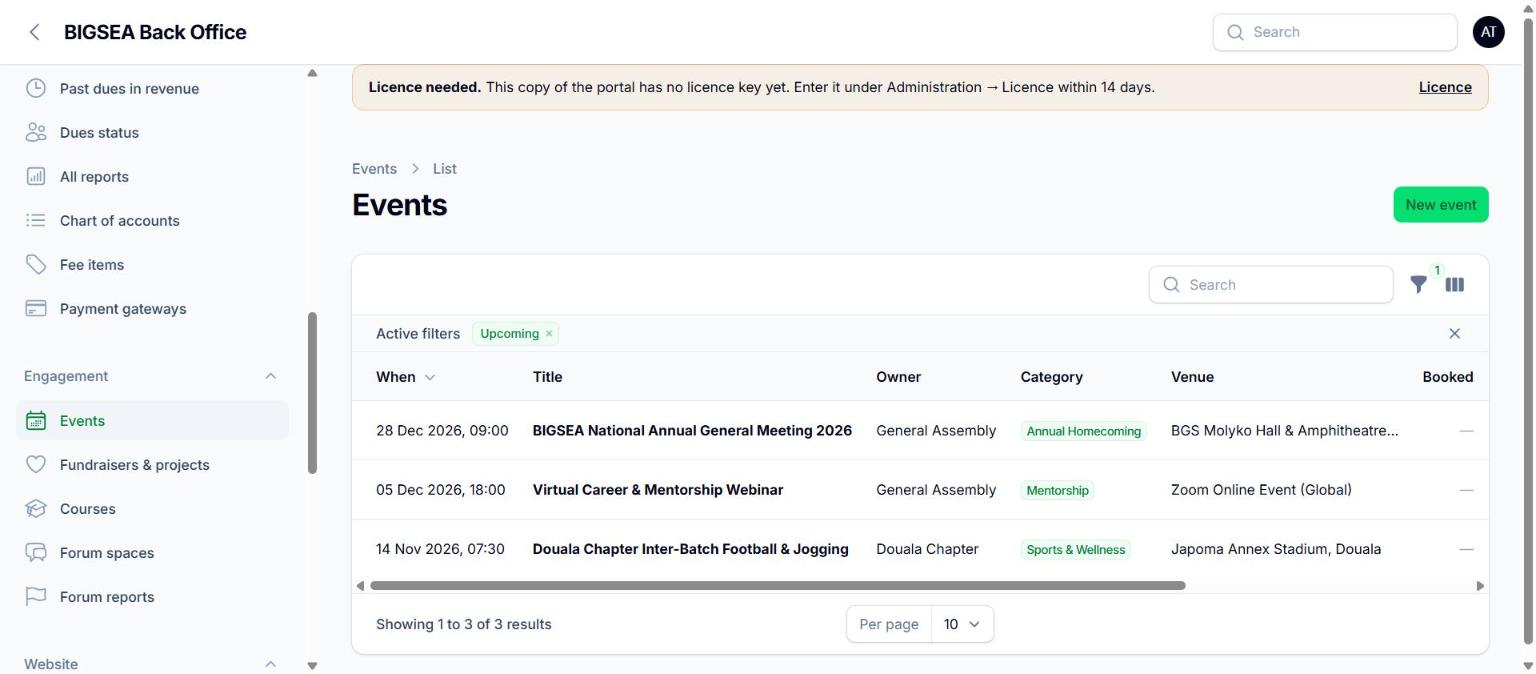Open the table filter funnel icon

(x=1418, y=285)
